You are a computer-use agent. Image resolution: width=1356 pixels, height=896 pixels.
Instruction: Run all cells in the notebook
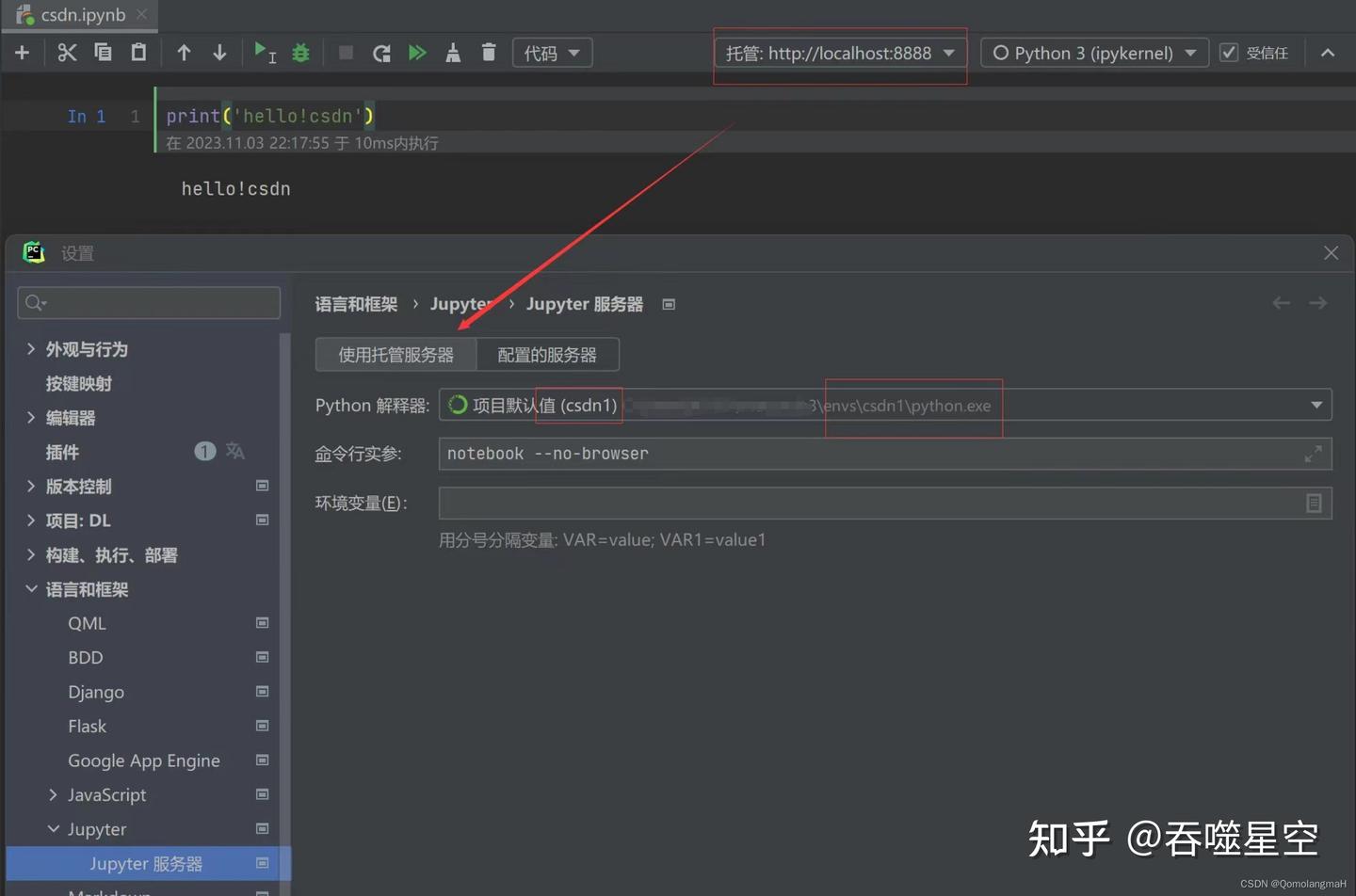click(x=417, y=53)
